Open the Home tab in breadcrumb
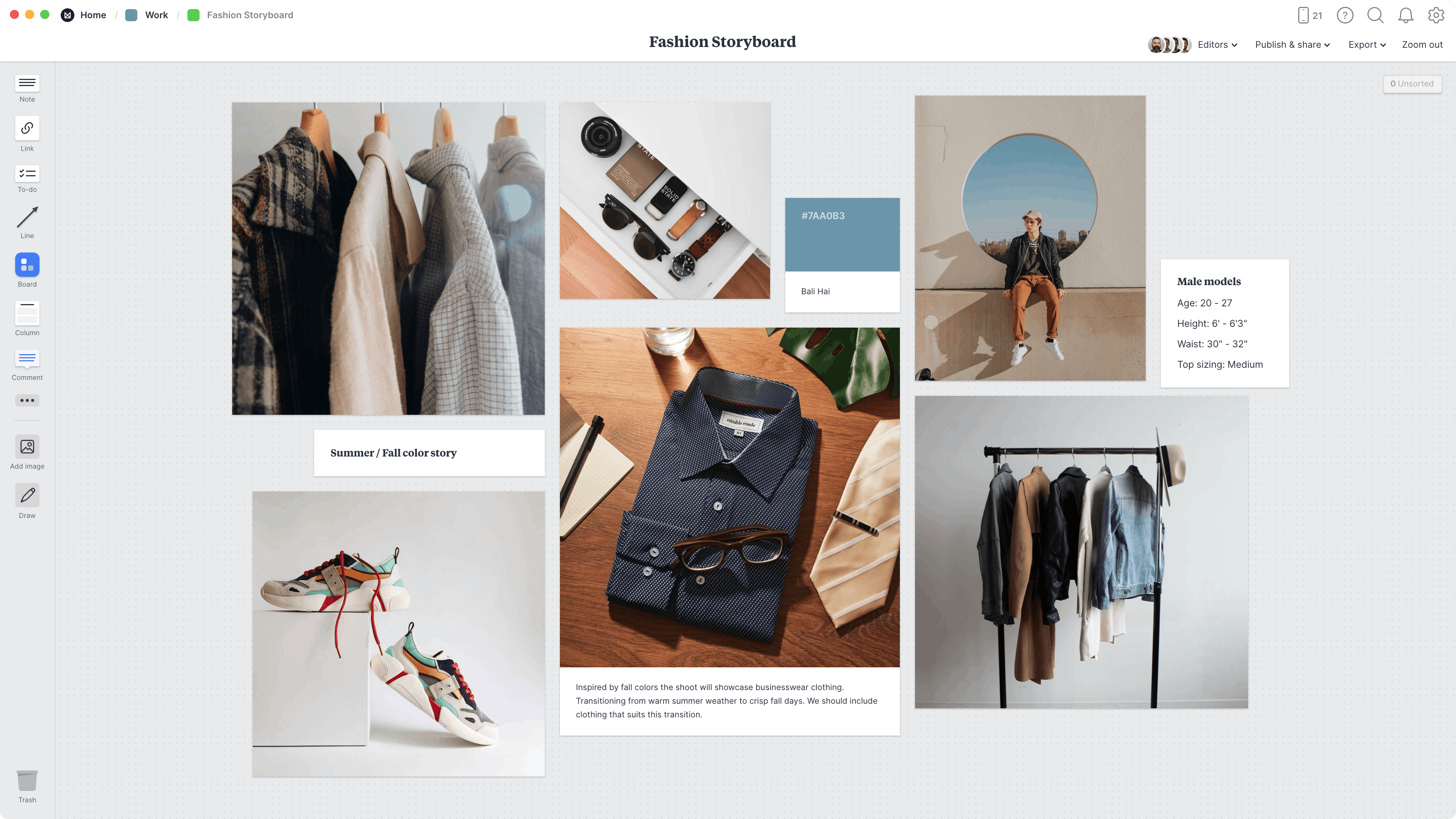The width and height of the screenshot is (1456, 819). [x=92, y=15]
